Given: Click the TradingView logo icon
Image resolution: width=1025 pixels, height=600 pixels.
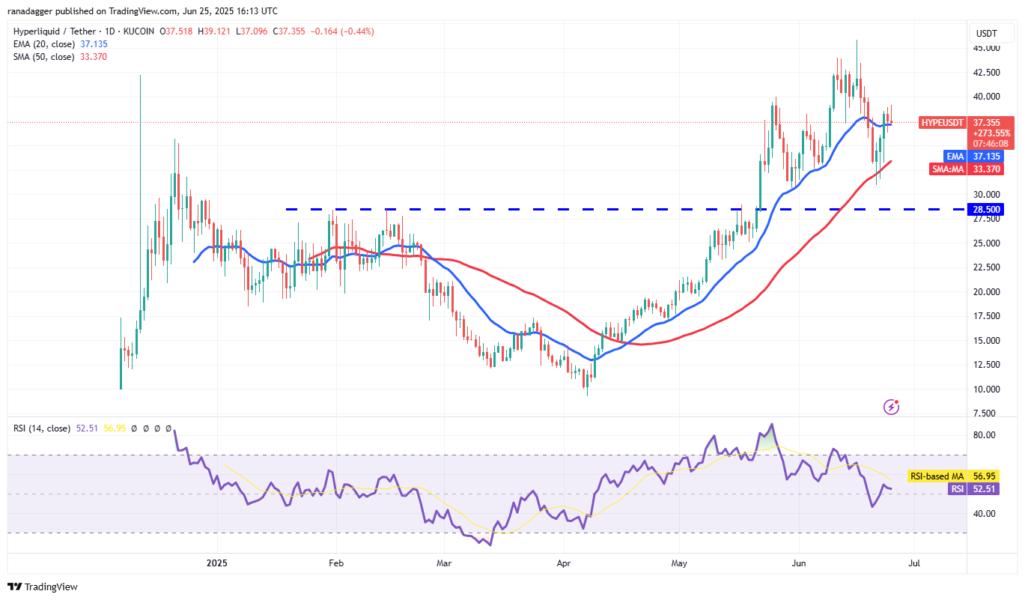Looking at the screenshot, I should click(15, 587).
